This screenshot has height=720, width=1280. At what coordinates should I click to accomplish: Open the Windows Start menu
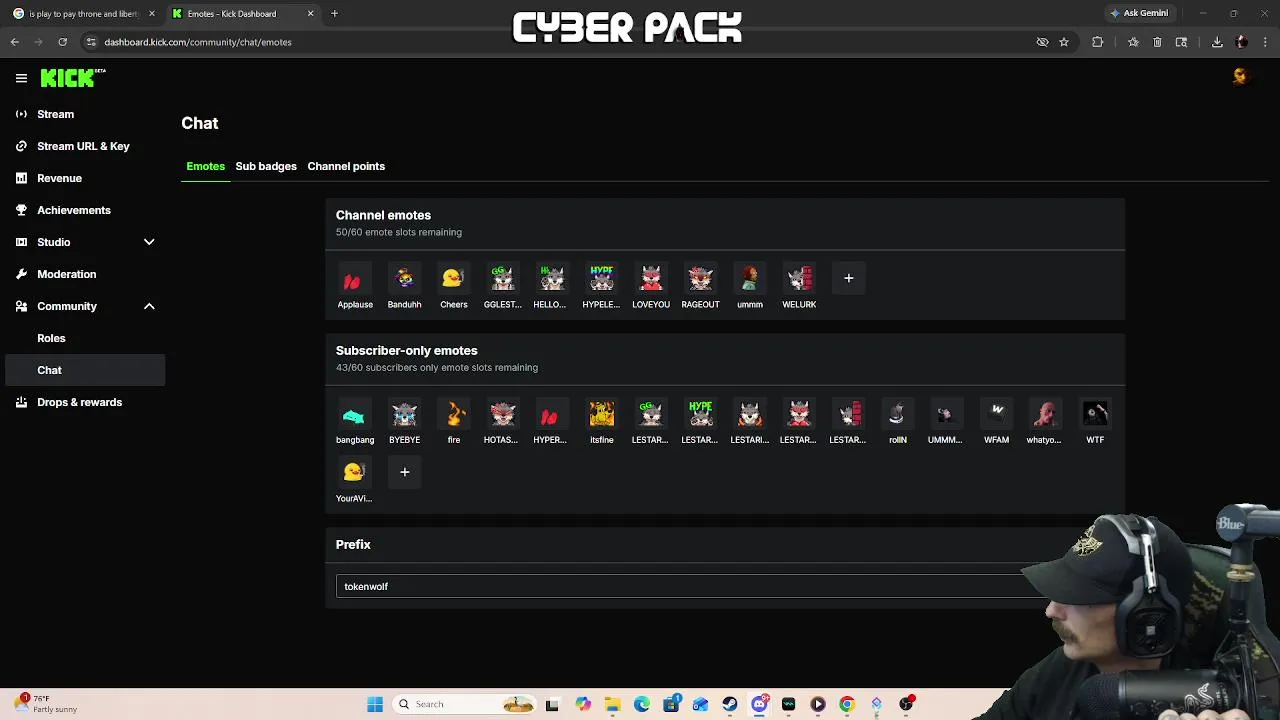pos(375,704)
